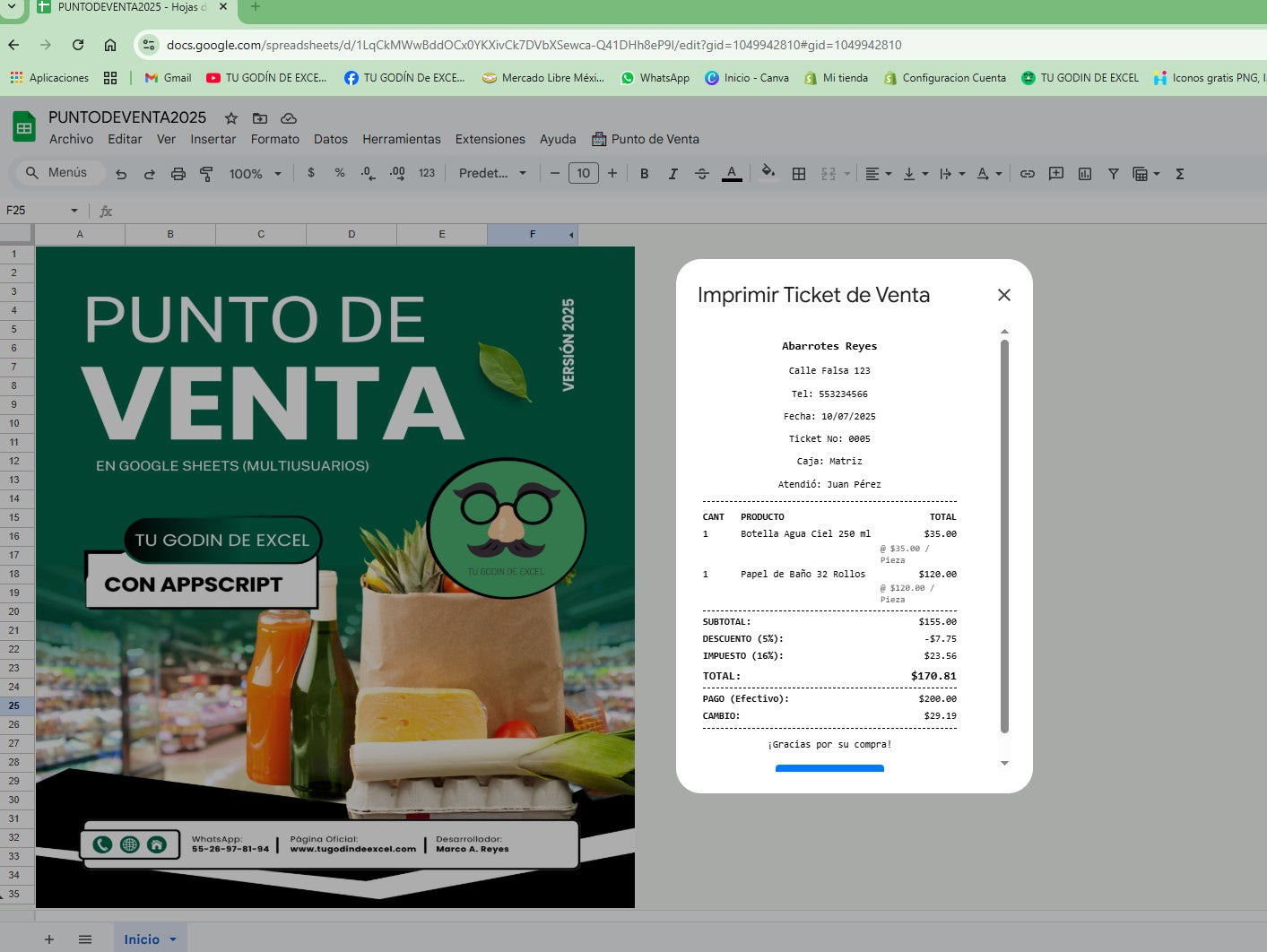Click the Insert link icon
The image size is (1267, 952).
(x=1028, y=174)
